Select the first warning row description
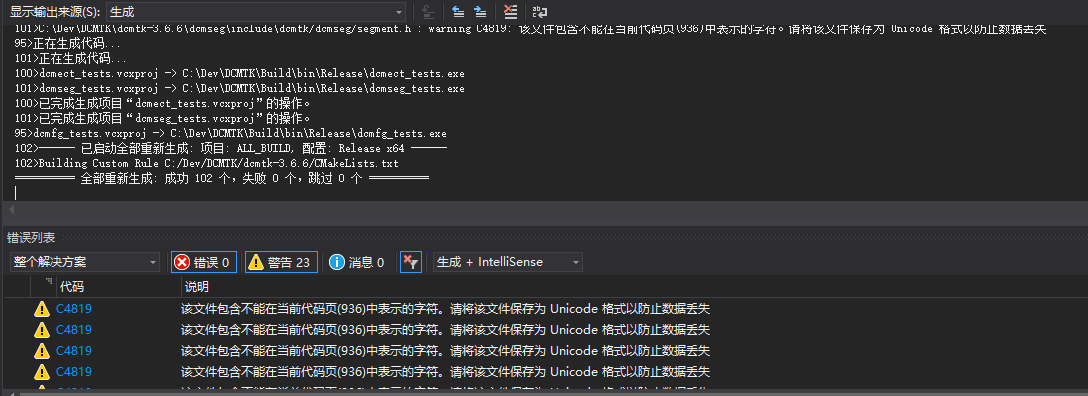The height and width of the screenshot is (396, 1088). (445, 309)
